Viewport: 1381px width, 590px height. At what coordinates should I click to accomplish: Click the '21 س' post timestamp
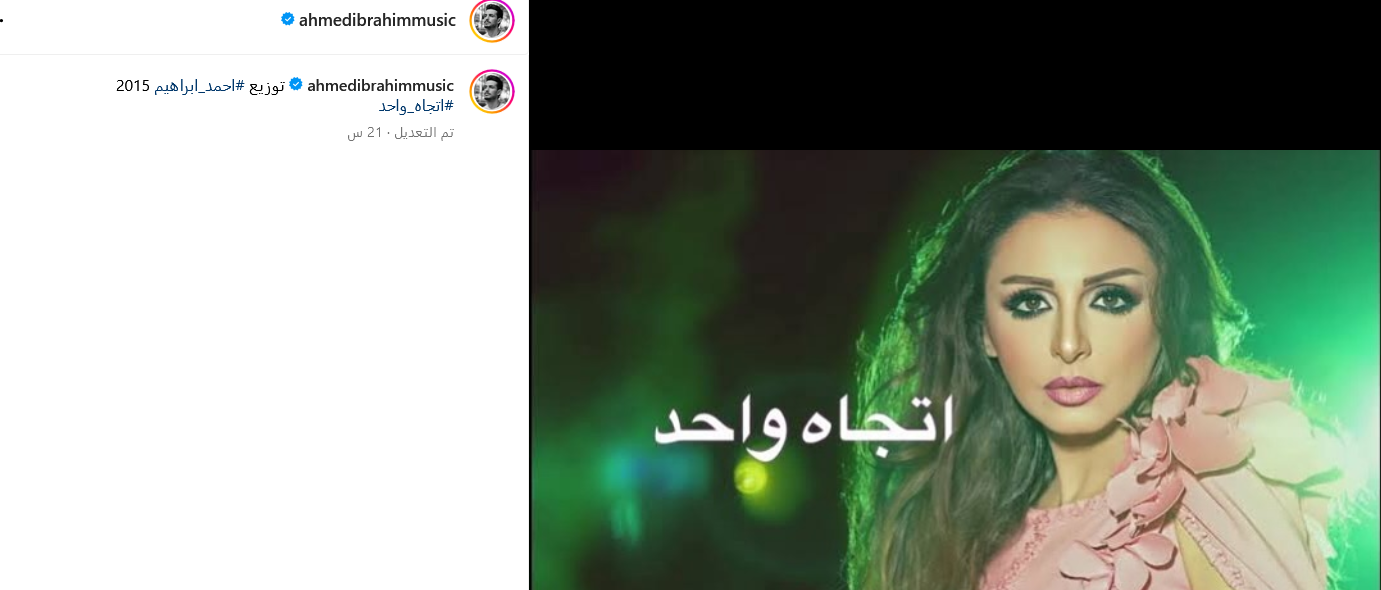tap(365, 133)
